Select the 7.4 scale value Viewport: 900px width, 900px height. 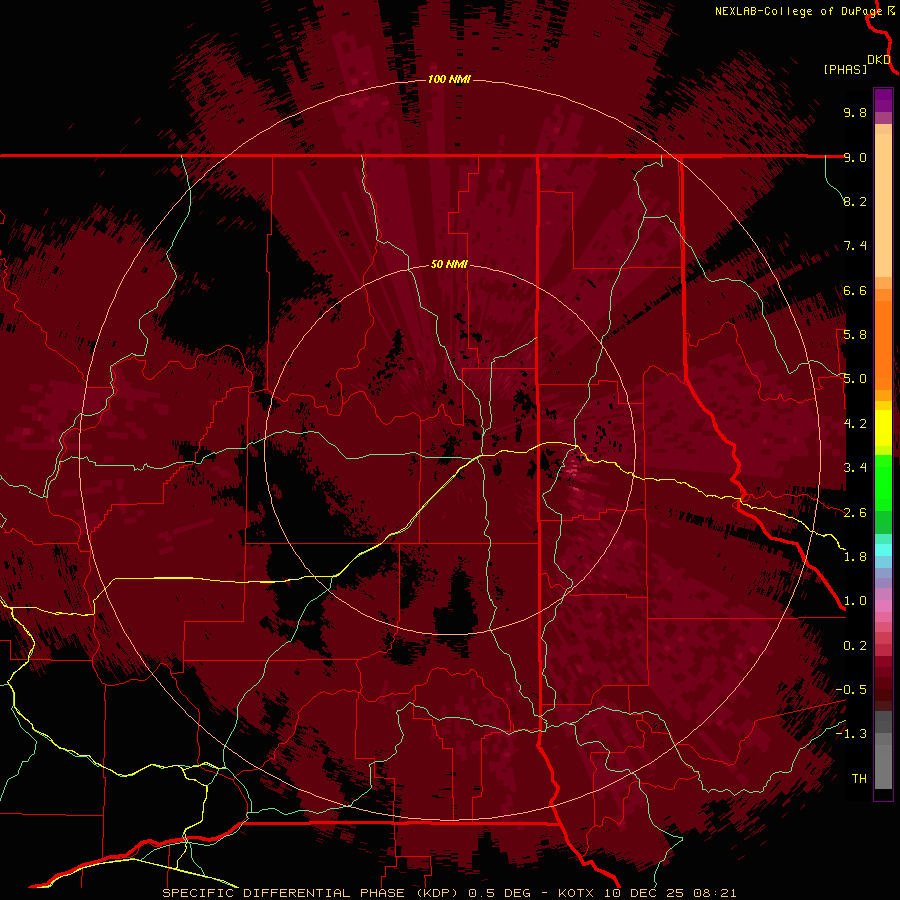pos(855,246)
